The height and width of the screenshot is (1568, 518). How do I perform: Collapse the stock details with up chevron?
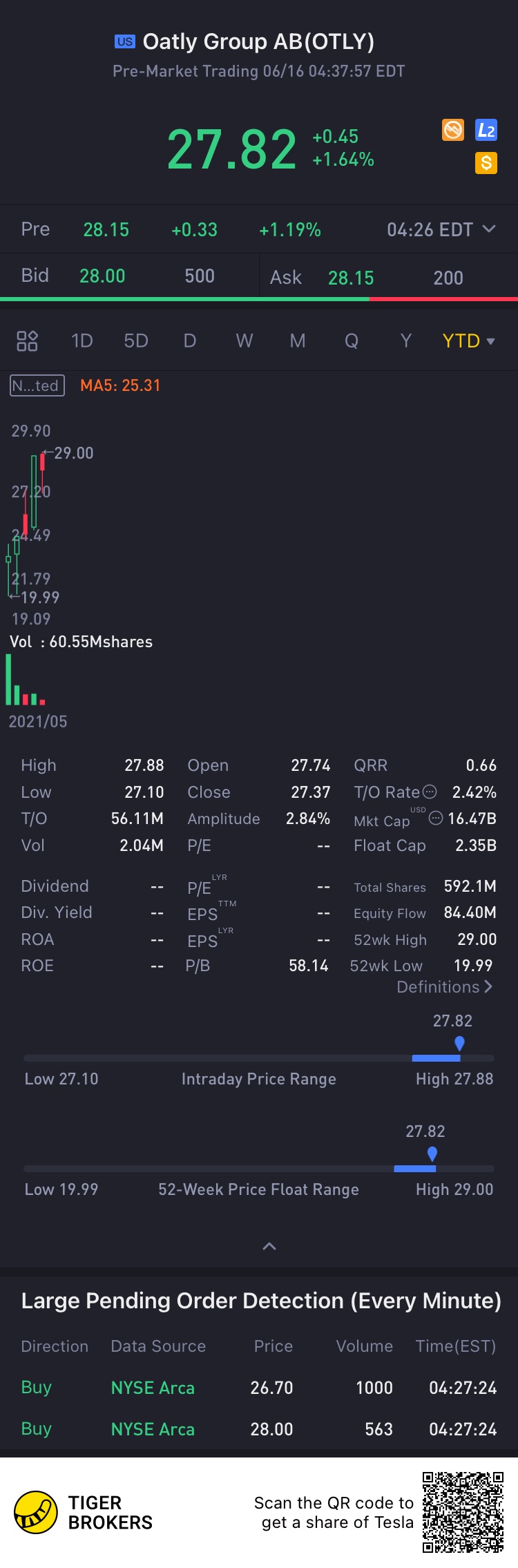click(x=269, y=1246)
